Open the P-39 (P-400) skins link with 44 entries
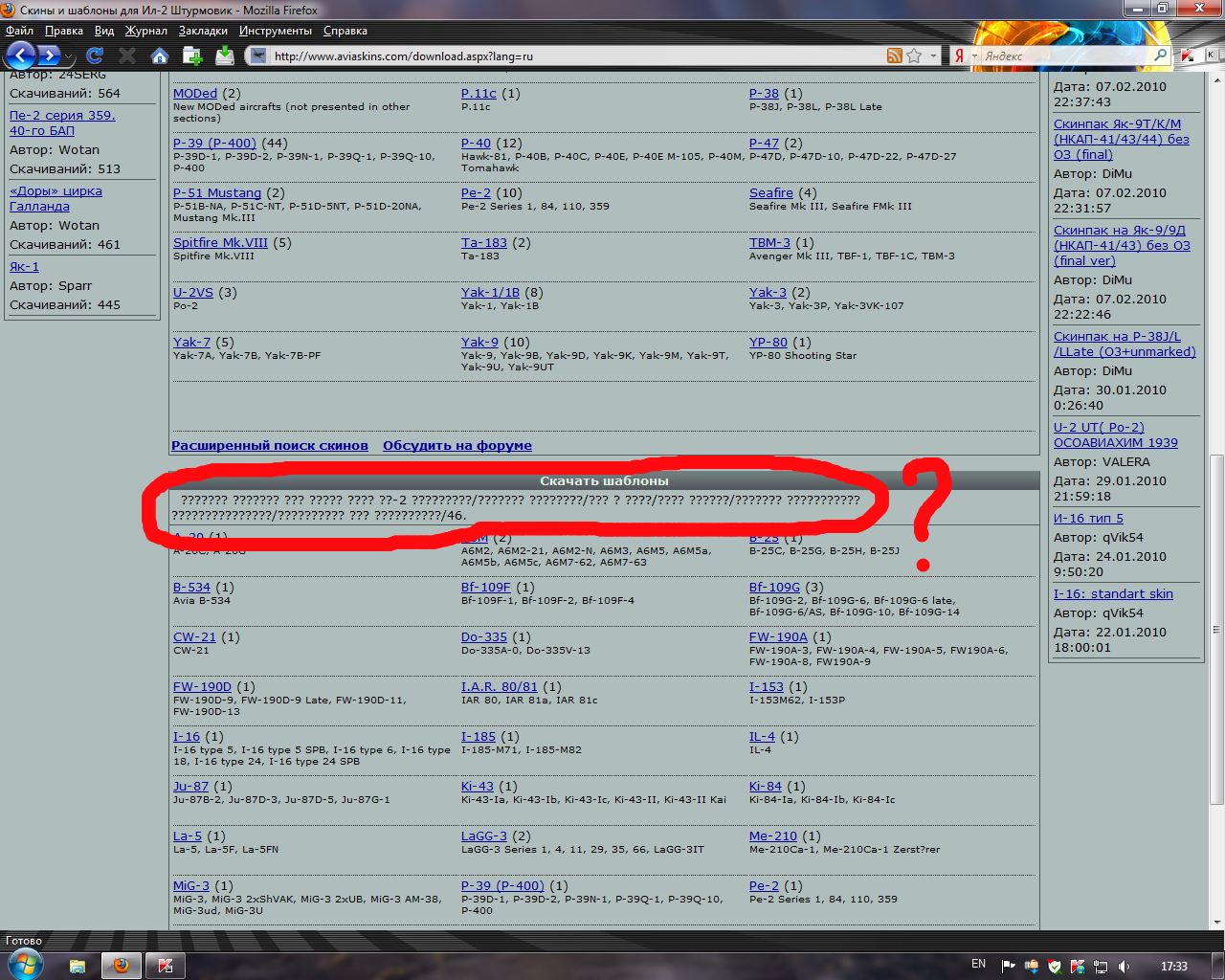The image size is (1225, 980). pos(215,144)
